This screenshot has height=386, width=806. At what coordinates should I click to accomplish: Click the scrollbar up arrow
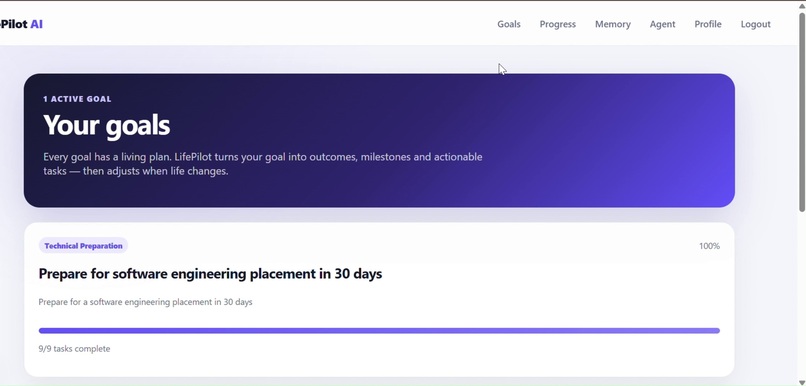tap(801, 5)
